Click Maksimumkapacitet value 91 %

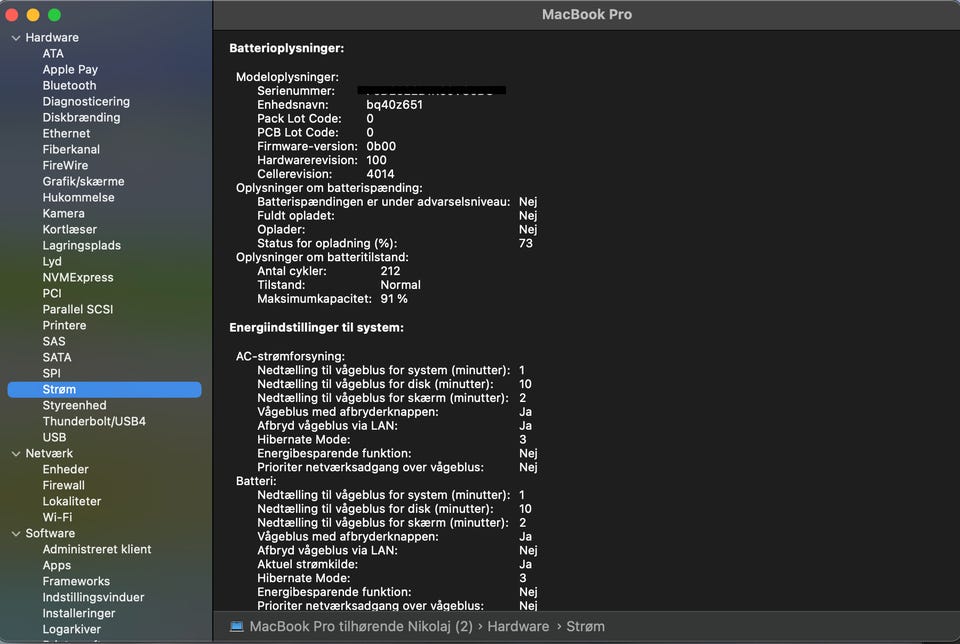394,299
